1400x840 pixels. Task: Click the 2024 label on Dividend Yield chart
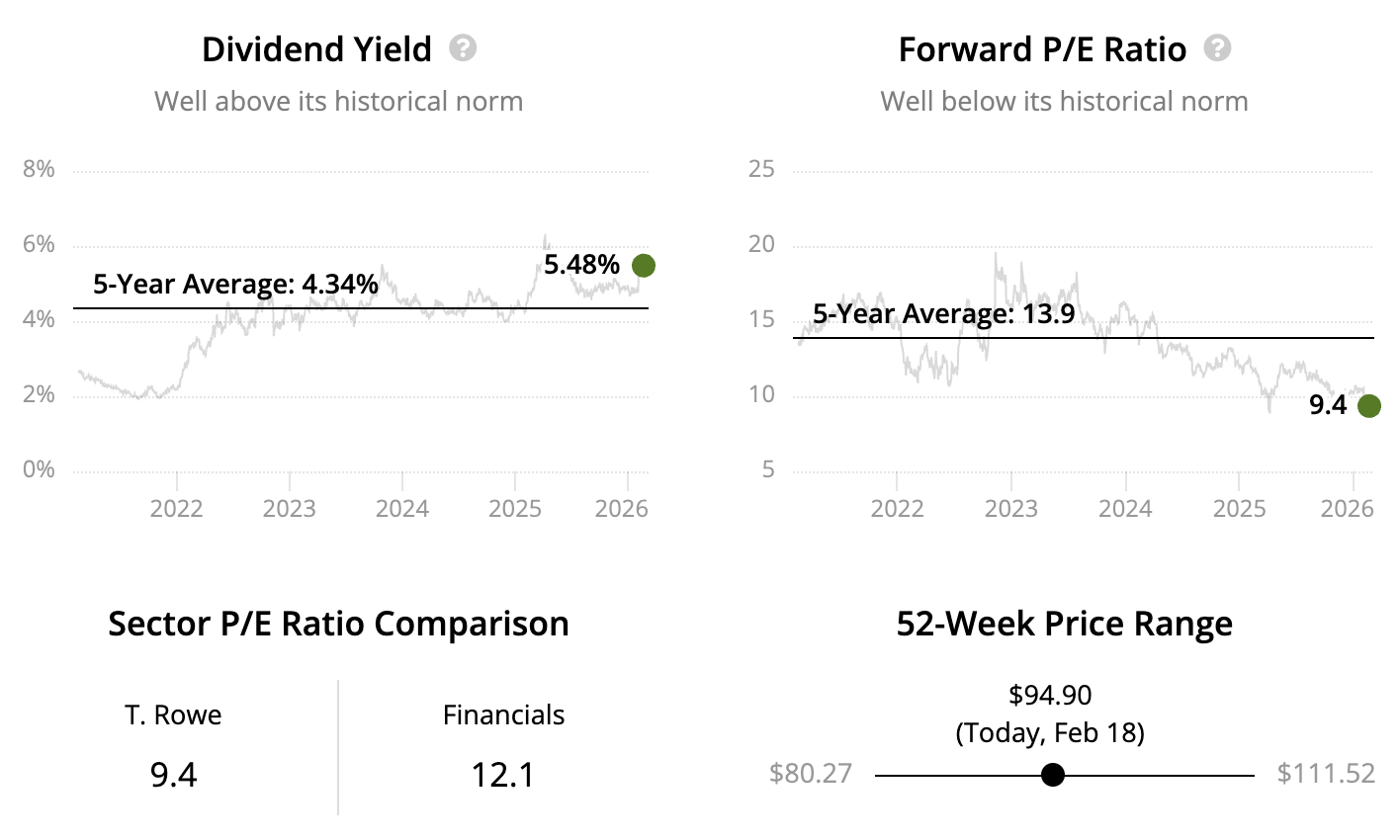401,508
